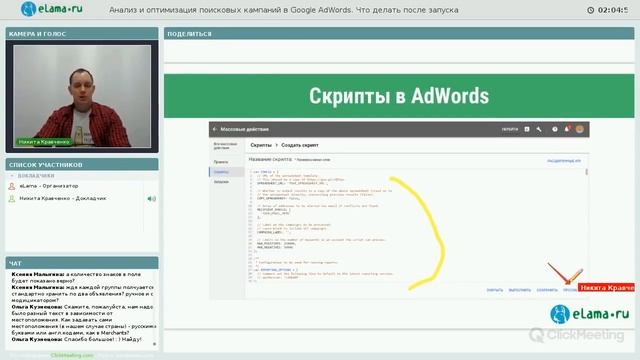
Task: Open the notifications bell icon
Action: coord(567,129)
